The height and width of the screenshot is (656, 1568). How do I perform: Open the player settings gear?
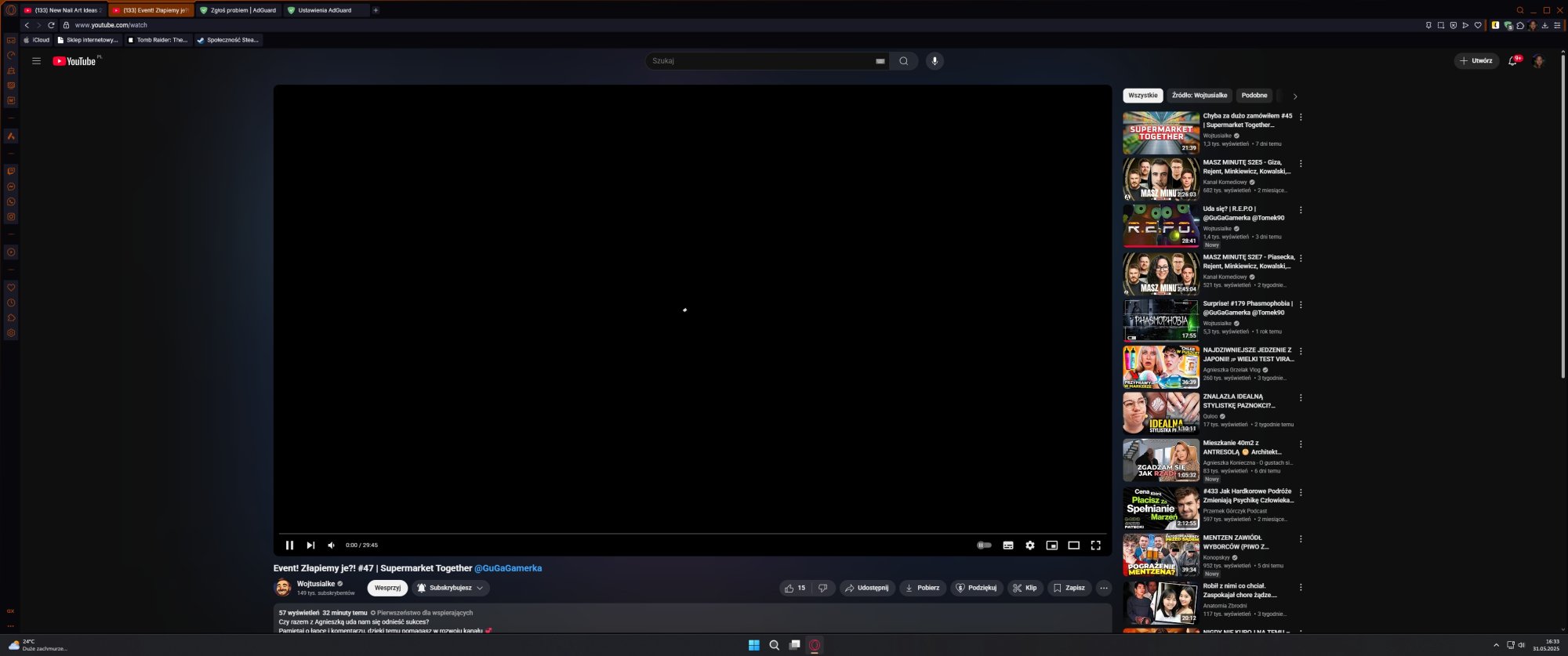[x=1030, y=545]
